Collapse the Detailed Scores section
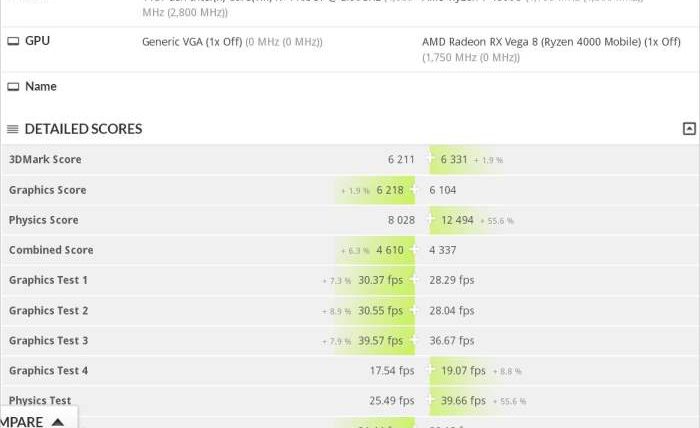 689,129
